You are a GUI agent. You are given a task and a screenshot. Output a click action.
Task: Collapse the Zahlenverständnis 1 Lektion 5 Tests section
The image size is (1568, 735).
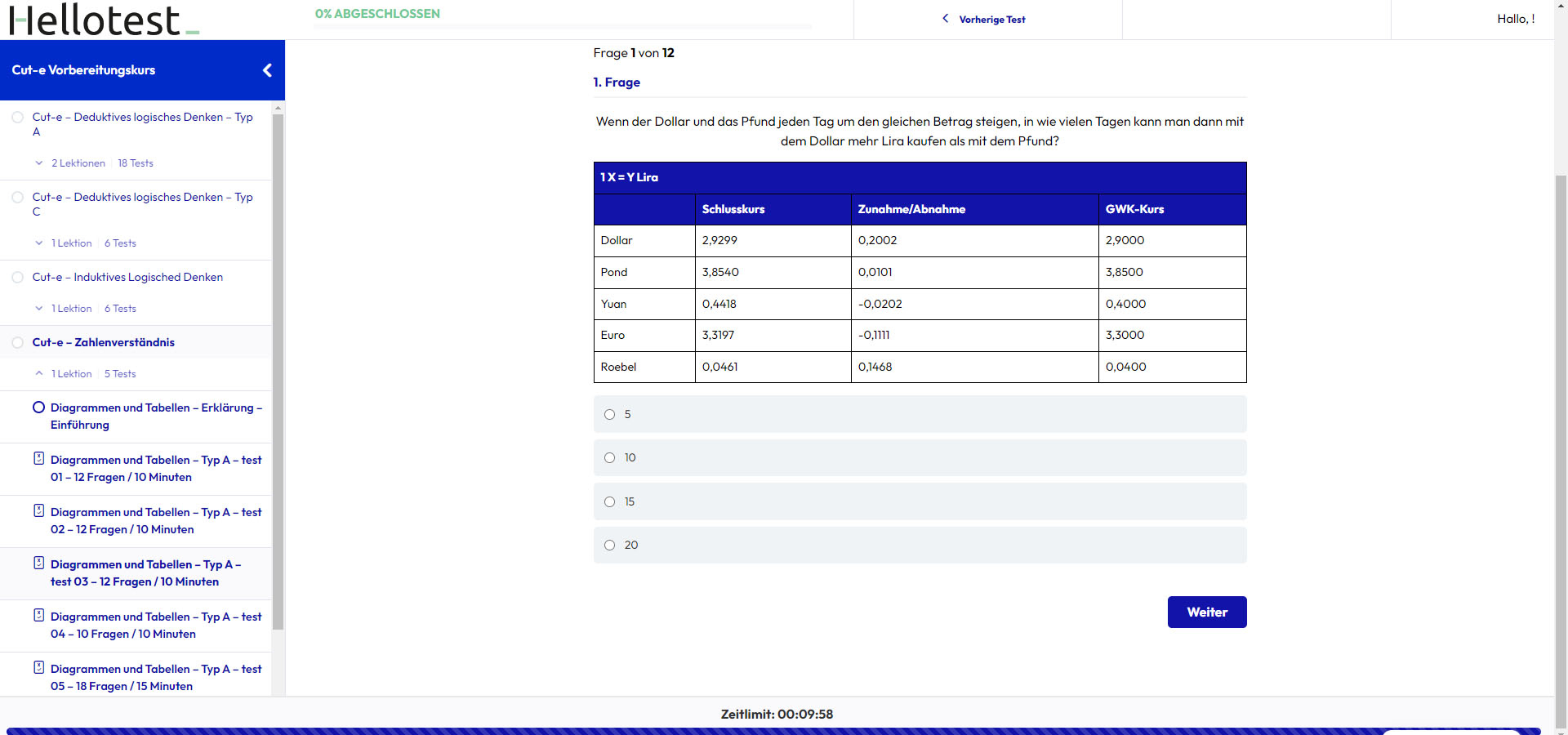85,374
